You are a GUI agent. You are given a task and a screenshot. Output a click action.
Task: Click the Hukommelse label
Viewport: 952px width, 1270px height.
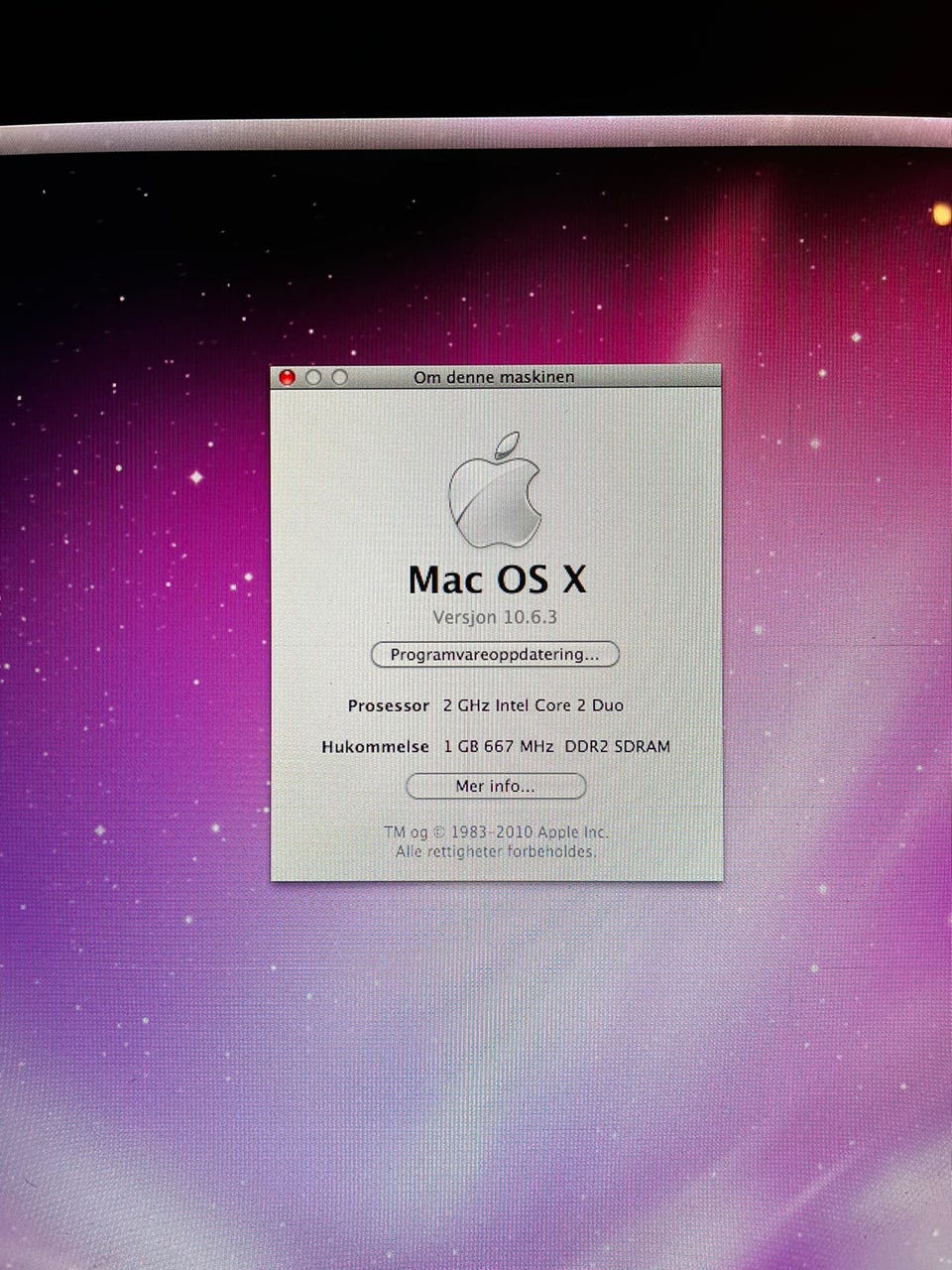pyautogui.click(x=375, y=746)
